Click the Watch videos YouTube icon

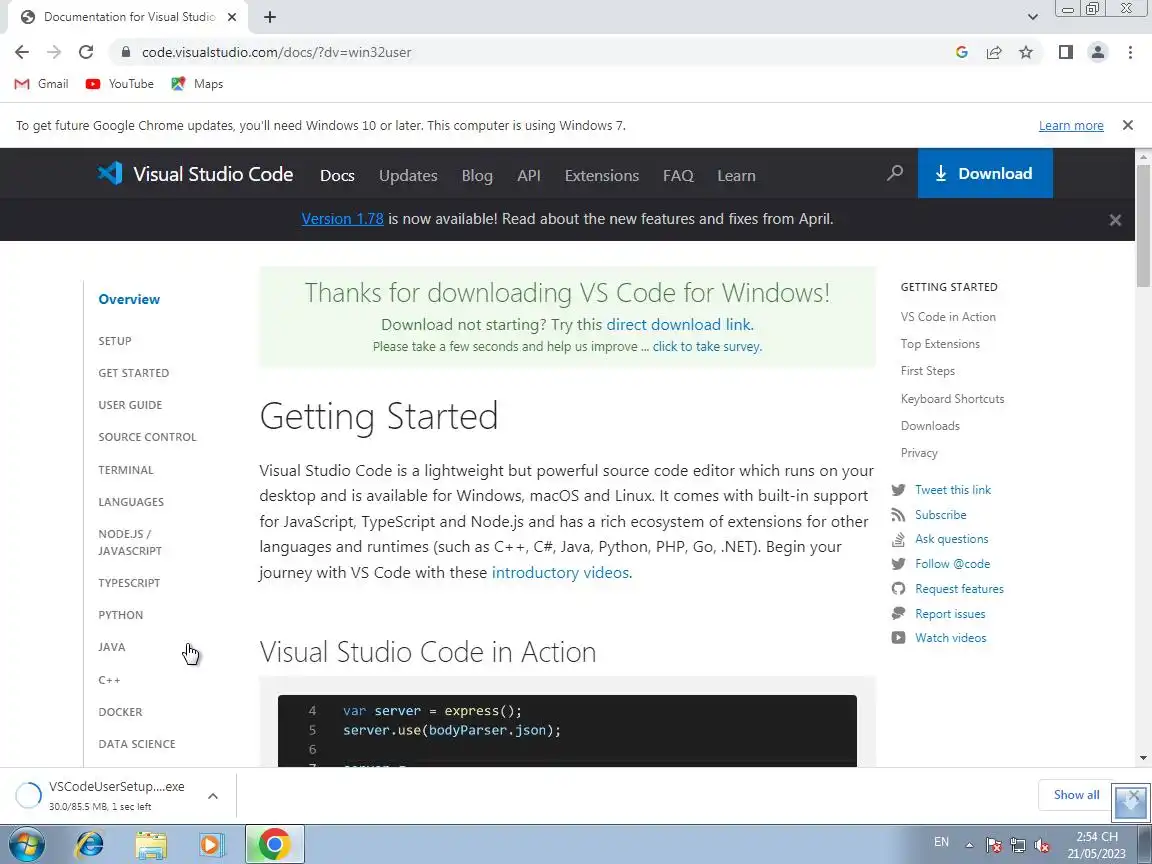pos(898,638)
